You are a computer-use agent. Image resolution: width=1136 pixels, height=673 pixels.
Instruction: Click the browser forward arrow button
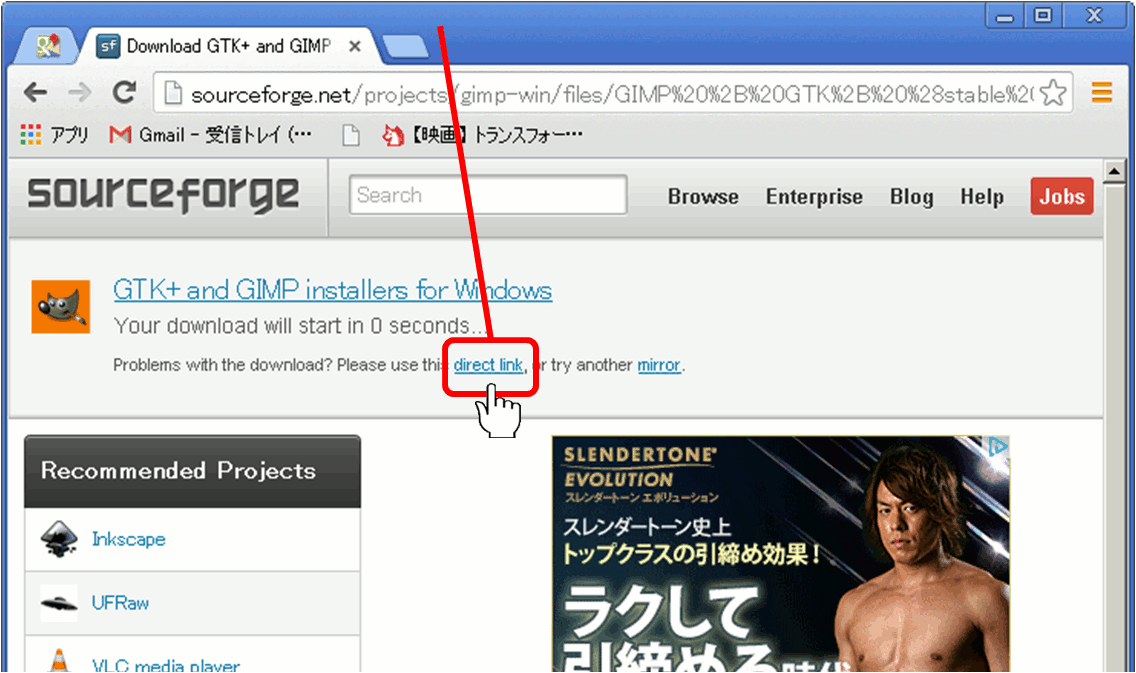point(79,93)
